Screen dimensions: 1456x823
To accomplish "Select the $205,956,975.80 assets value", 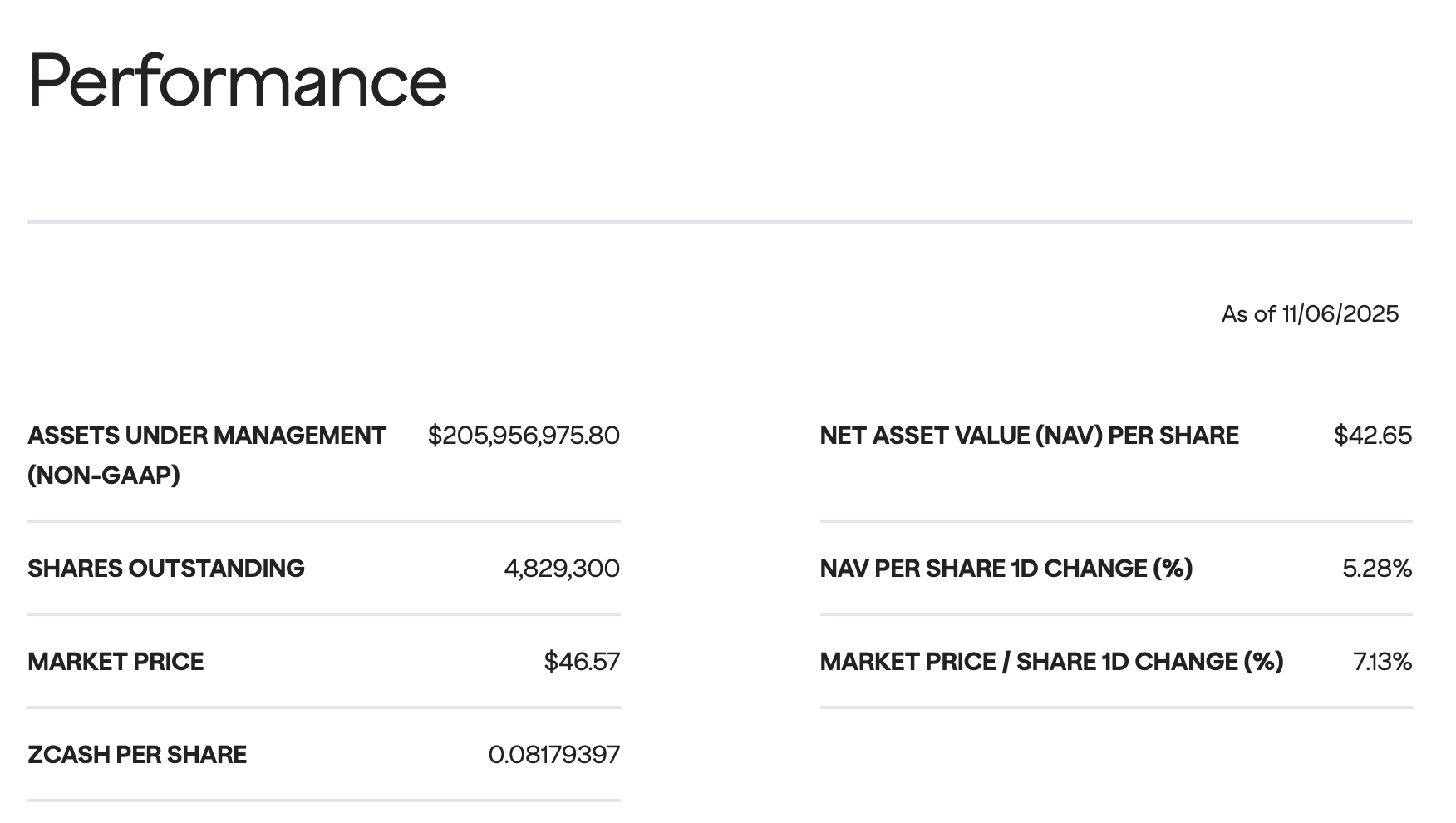I will [524, 436].
